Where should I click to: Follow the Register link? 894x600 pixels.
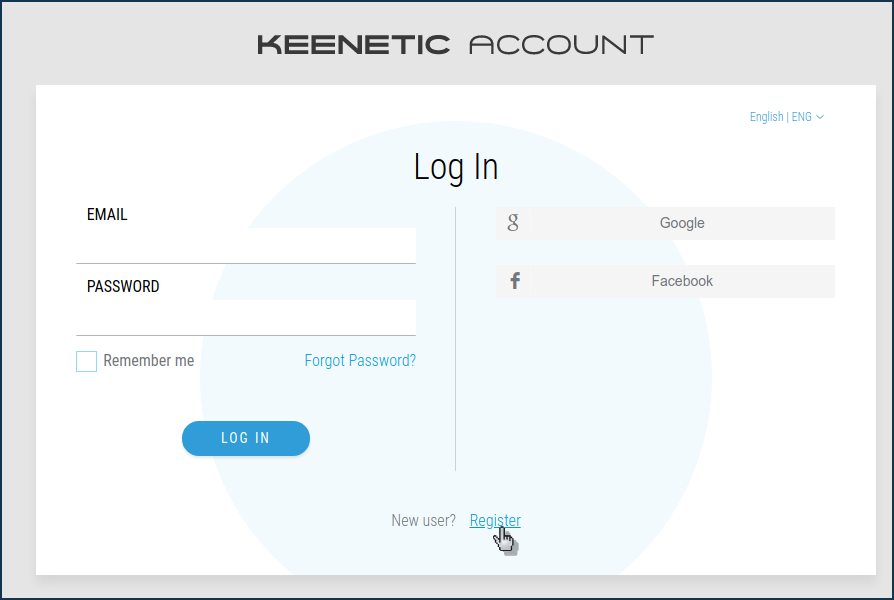click(495, 520)
